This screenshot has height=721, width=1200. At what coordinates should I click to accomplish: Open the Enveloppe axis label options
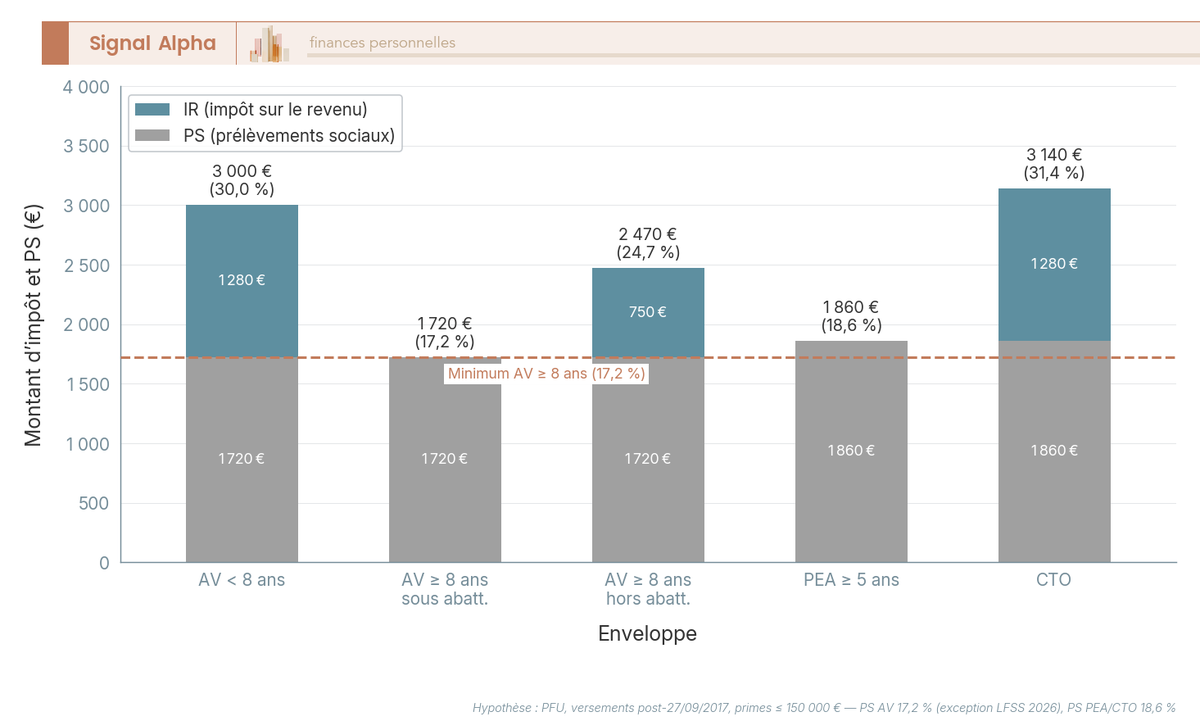[x=648, y=633]
